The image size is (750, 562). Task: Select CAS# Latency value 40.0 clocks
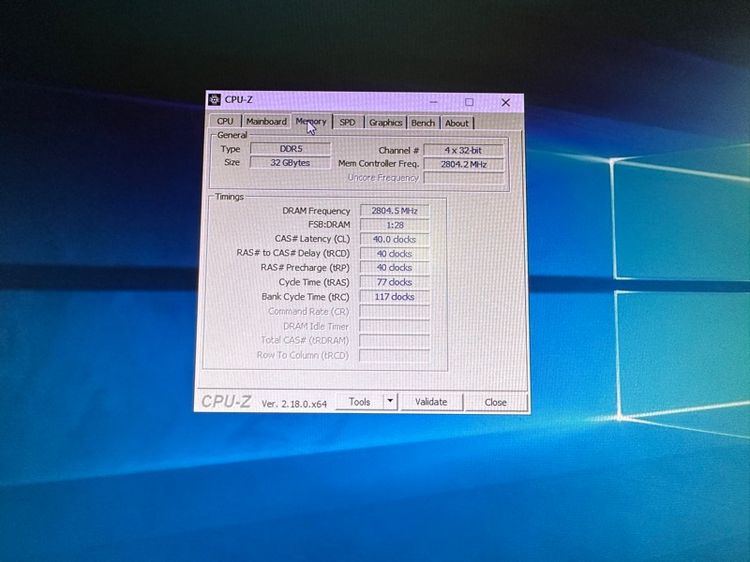[x=395, y=239]
